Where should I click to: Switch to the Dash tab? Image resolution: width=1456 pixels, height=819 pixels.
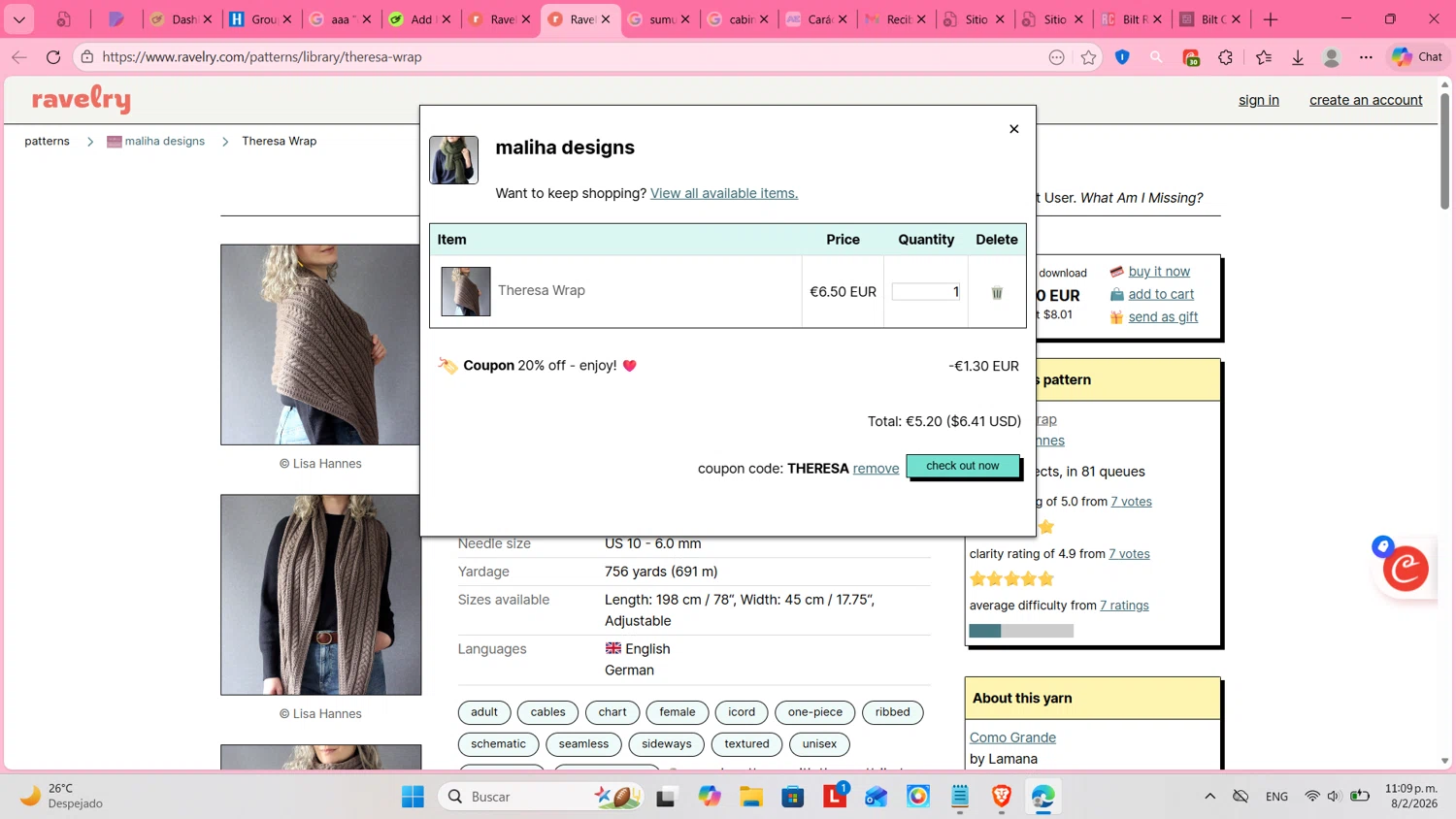click(182, 19)
